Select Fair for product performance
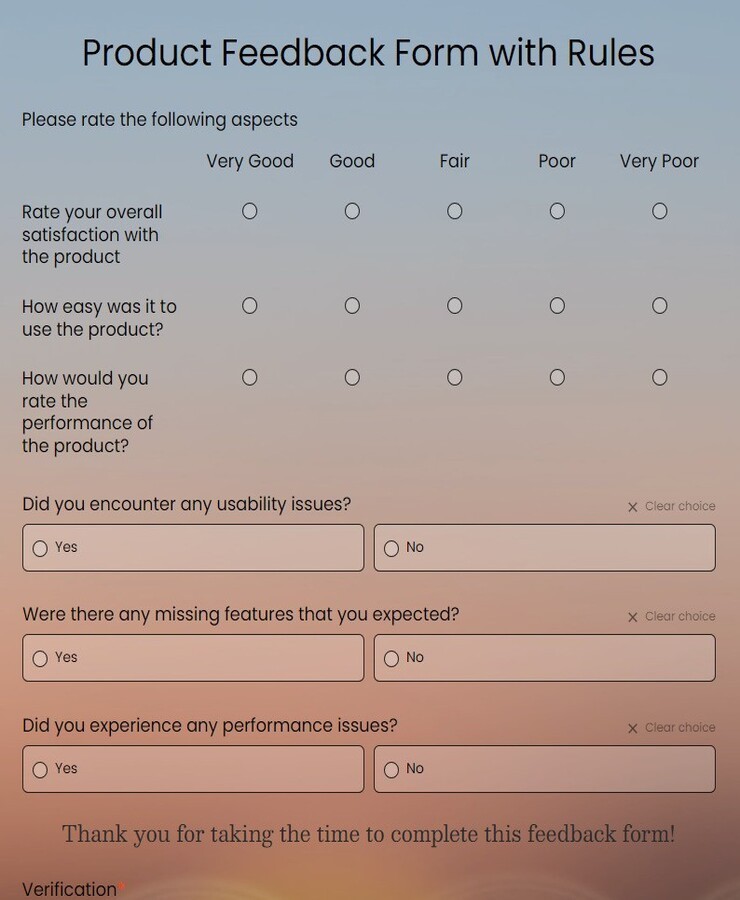 coord(454,376)
